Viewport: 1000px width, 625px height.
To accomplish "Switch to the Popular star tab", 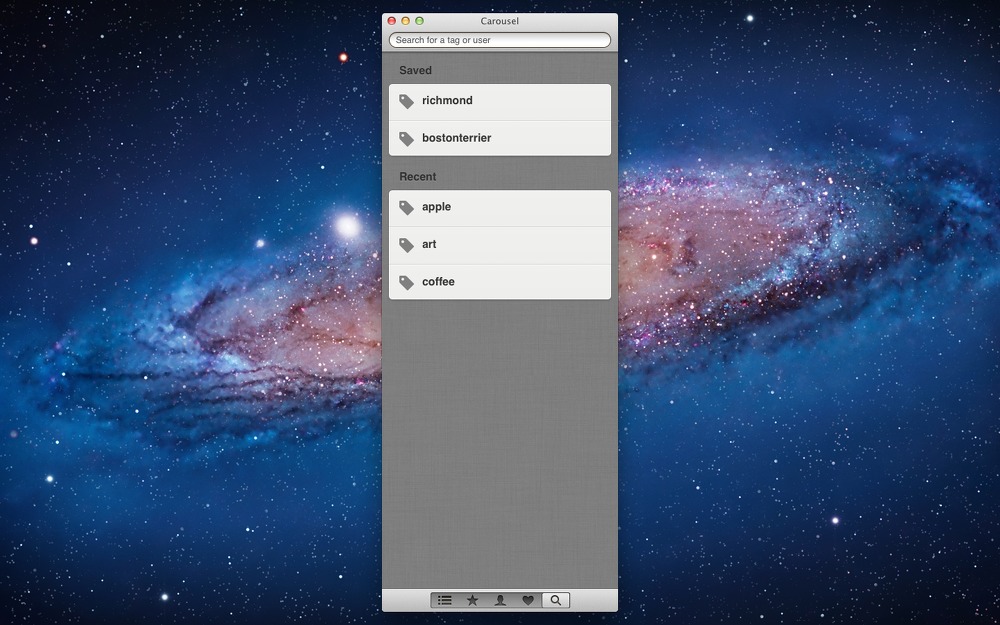I will 473,600.
